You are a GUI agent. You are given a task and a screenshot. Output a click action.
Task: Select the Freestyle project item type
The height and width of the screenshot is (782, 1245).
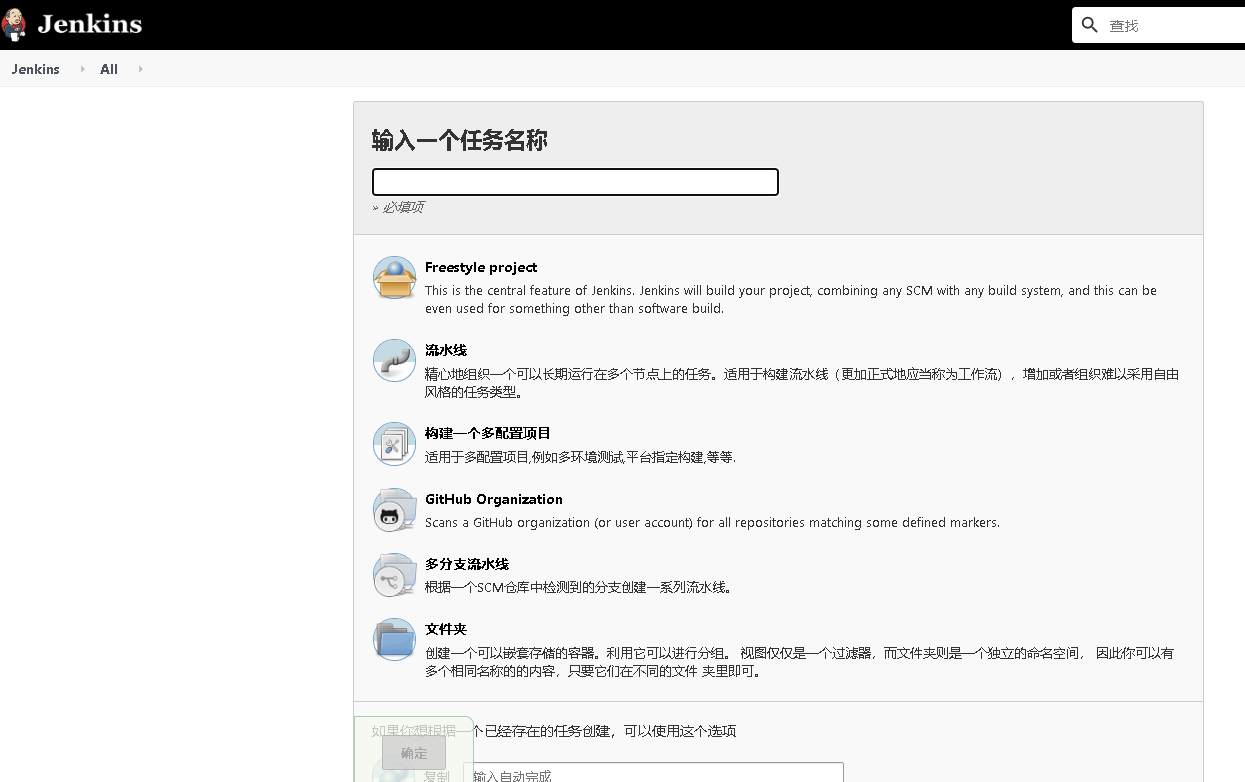(480, 267)
